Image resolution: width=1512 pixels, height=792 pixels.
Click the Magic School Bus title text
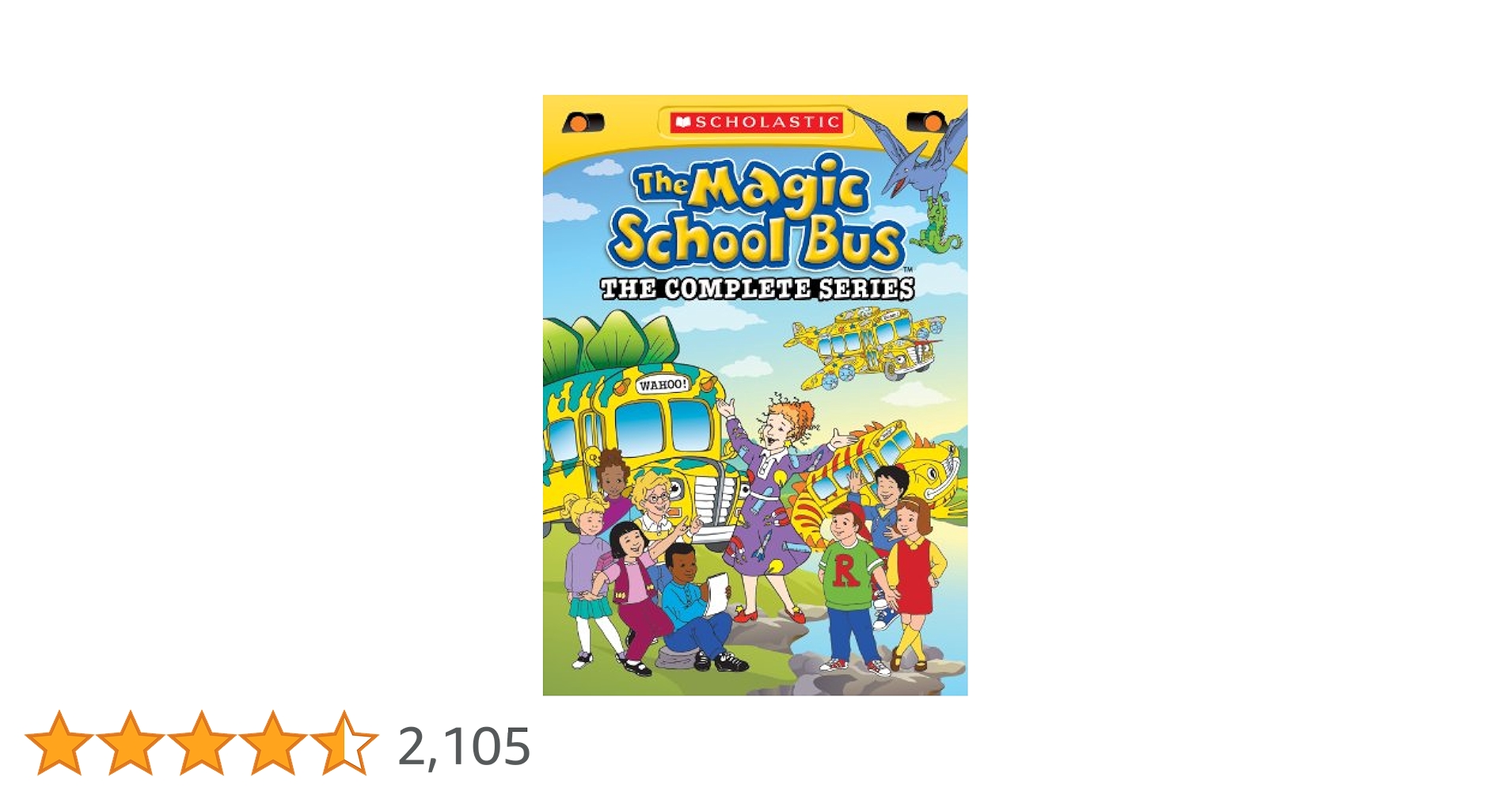click(x=756, y=212)
